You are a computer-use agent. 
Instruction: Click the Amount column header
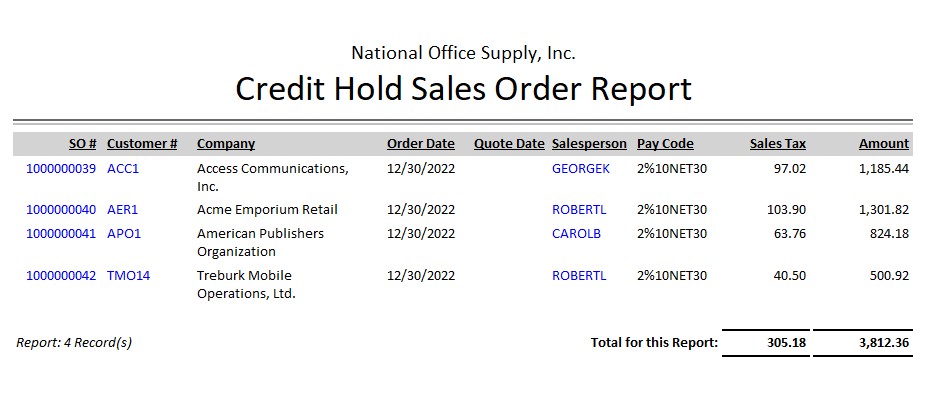click(884, 144)
